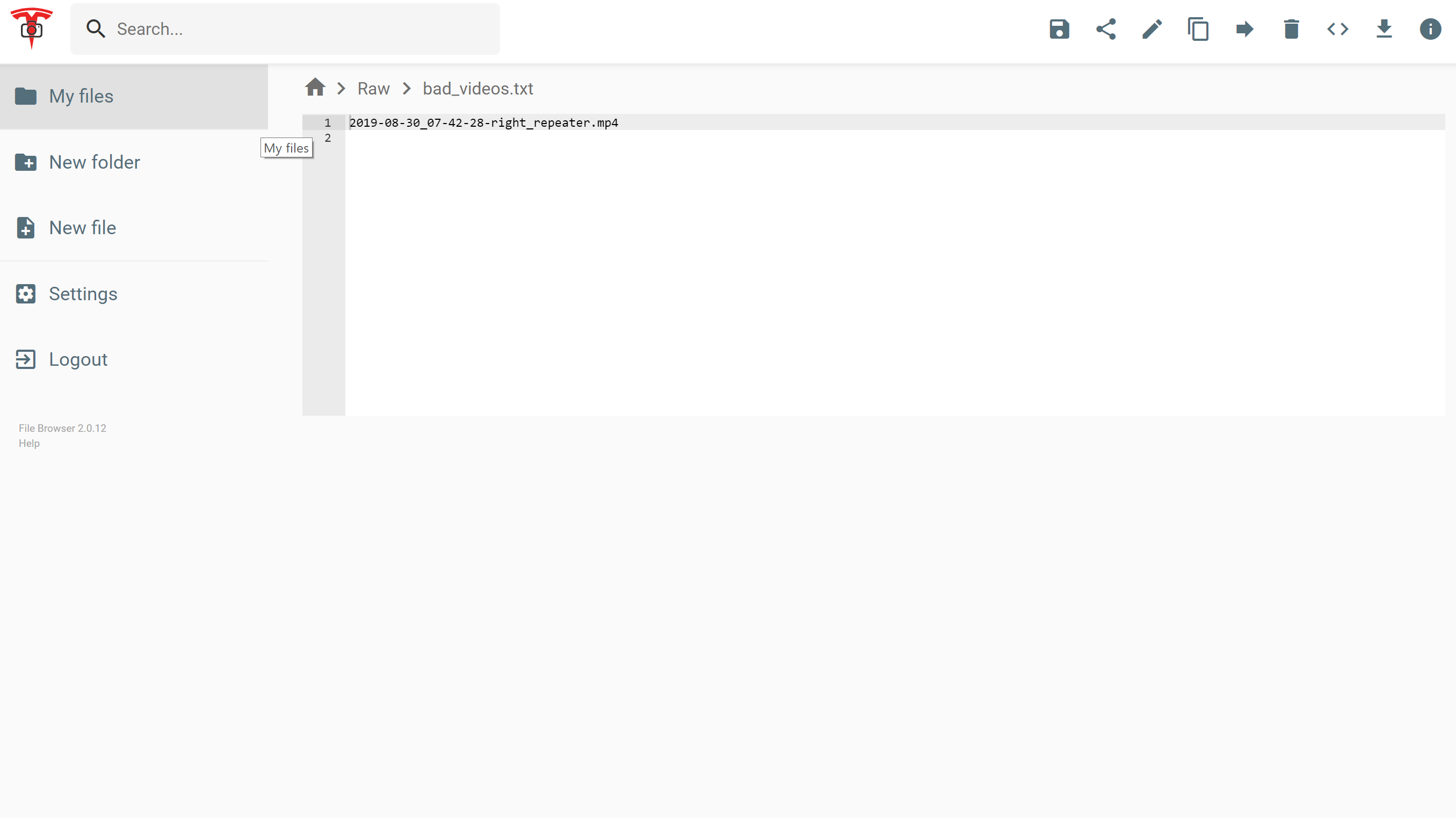Click the code/raw view icon
1456x818 pixels.
pyautogui.click(x=1338, y=29)
